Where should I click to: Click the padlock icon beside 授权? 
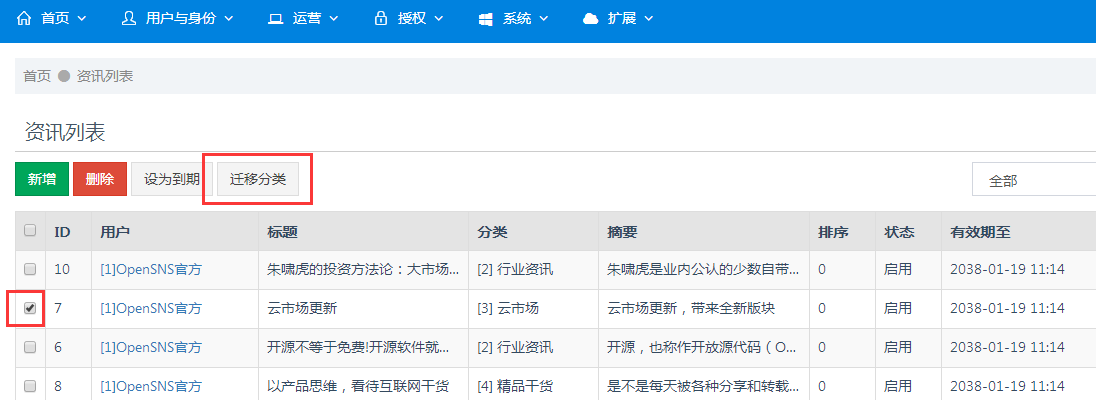[381, 19]
